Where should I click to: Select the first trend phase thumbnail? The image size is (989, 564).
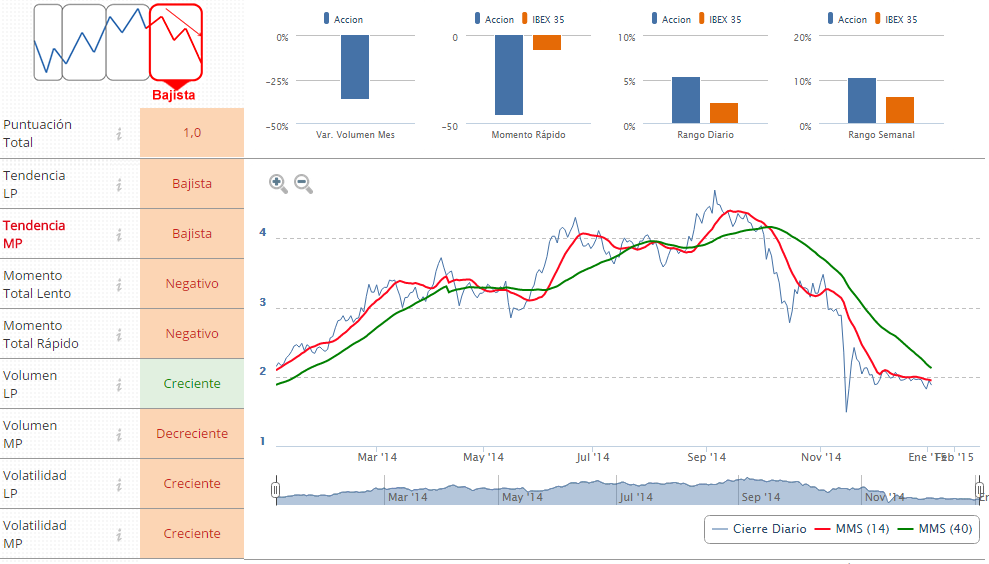click(48, 42)
